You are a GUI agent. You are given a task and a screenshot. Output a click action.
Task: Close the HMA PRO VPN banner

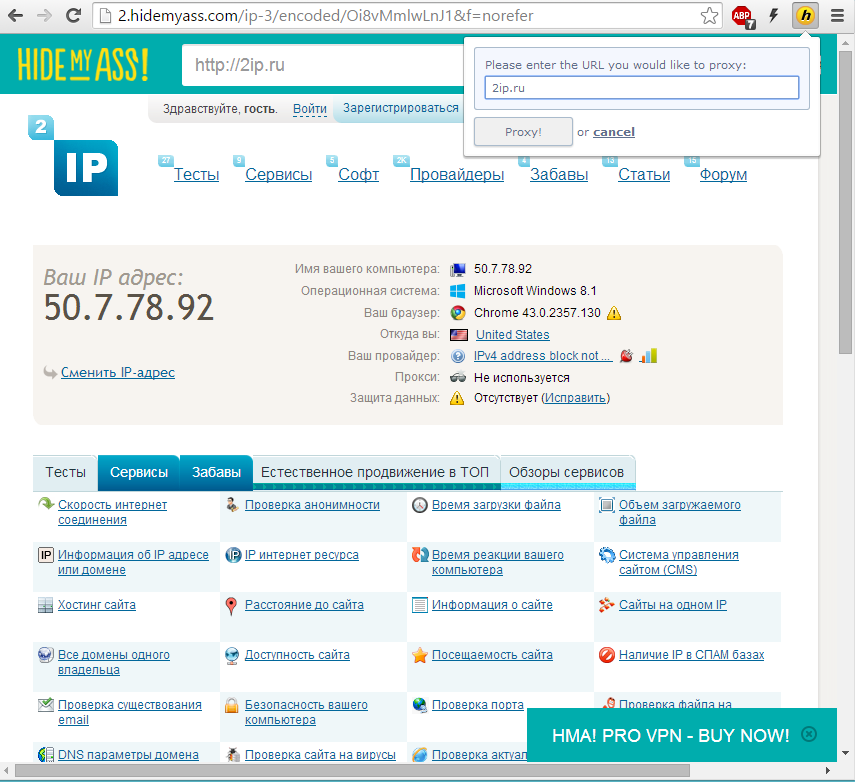809,734
